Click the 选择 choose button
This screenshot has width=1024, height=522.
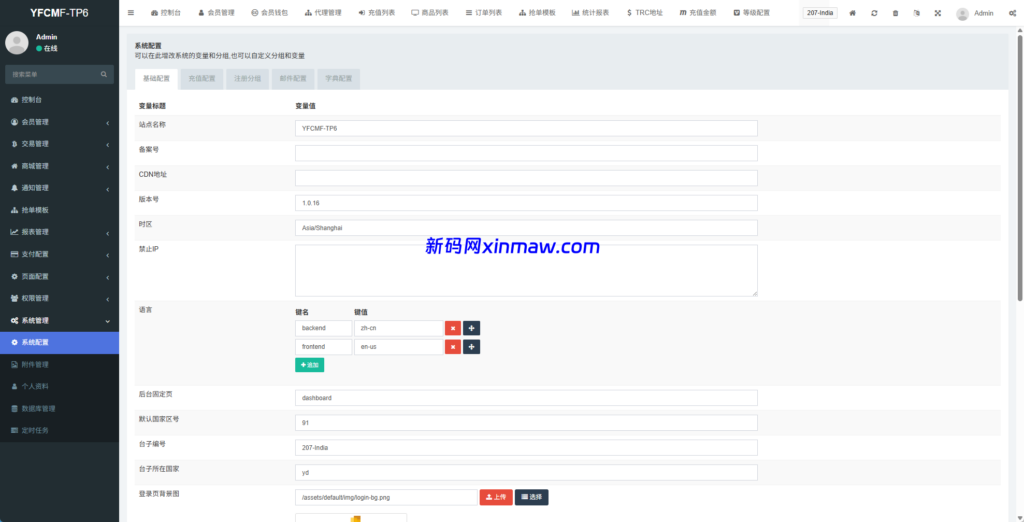(532, 497)
